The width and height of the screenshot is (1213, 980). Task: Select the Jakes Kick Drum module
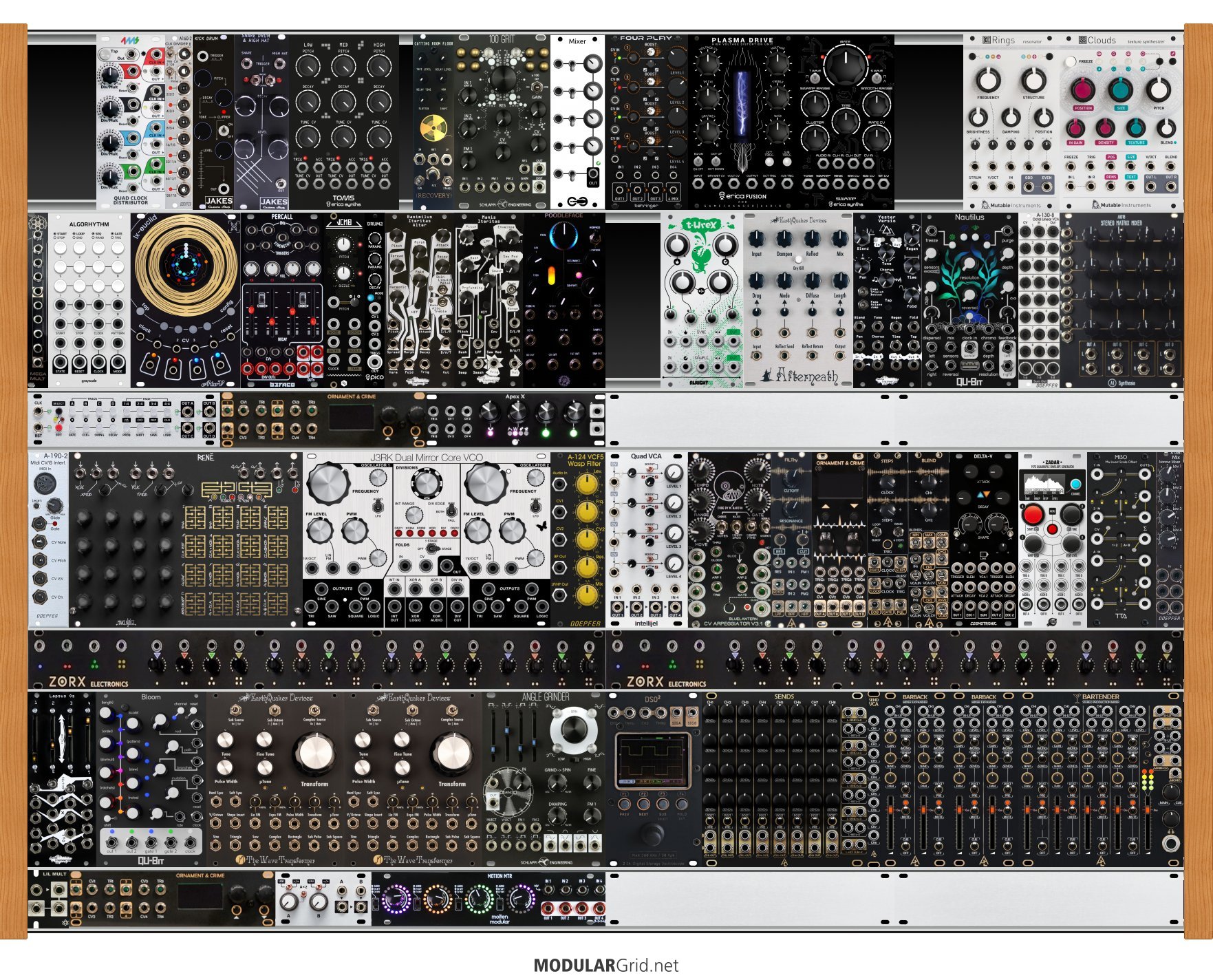coord(213,122)
